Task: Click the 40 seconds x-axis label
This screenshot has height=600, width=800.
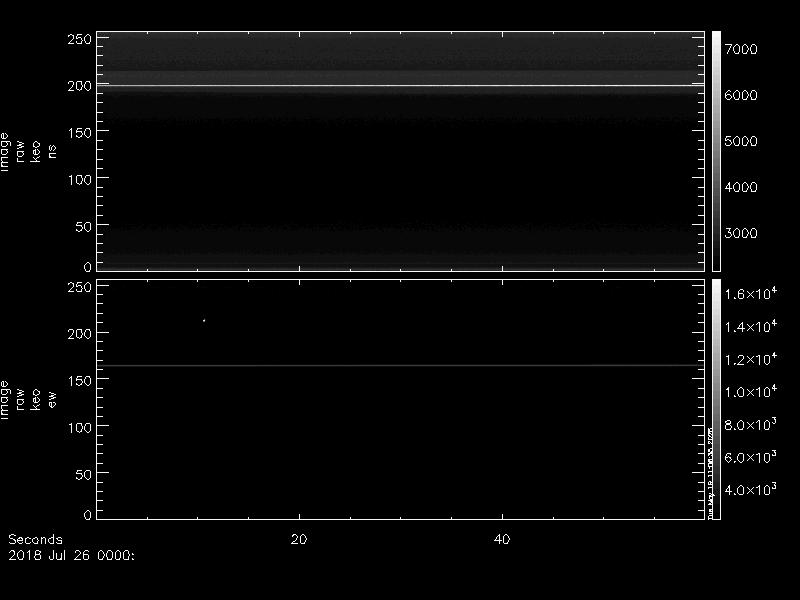Action: point(502,539)
